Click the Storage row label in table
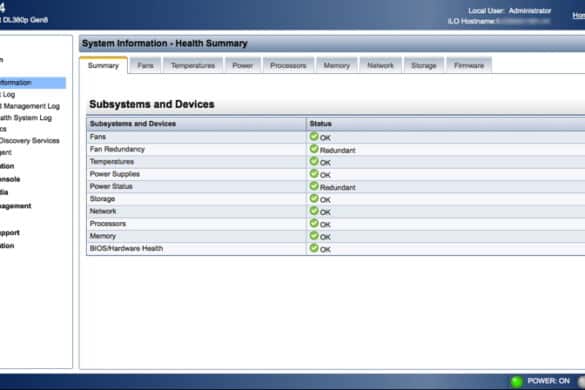This screenshot has width=585, height=390. pyautogui.click(x=102, y=199)
